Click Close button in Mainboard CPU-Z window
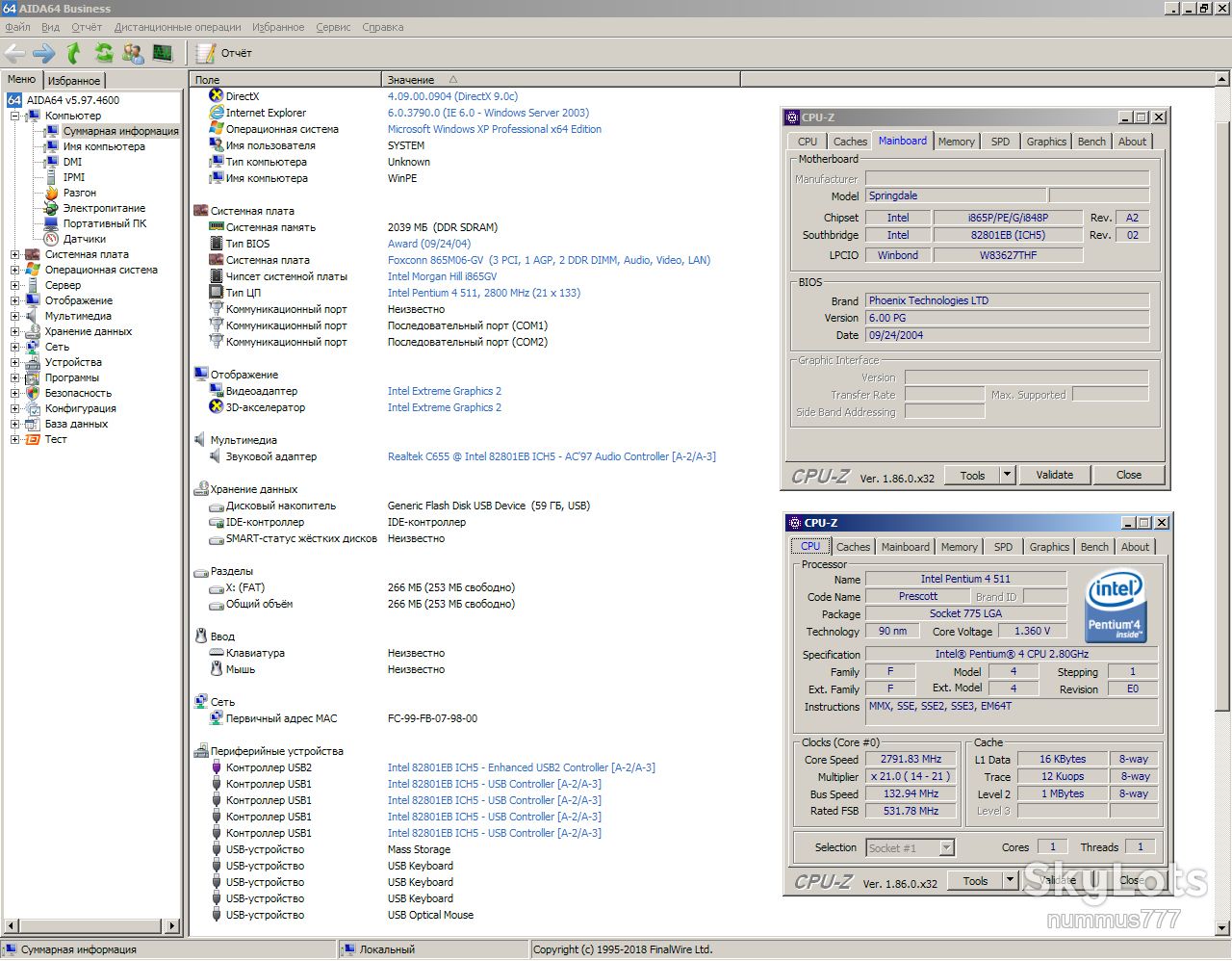The image size is (1232, 961). pos(1129,475)
